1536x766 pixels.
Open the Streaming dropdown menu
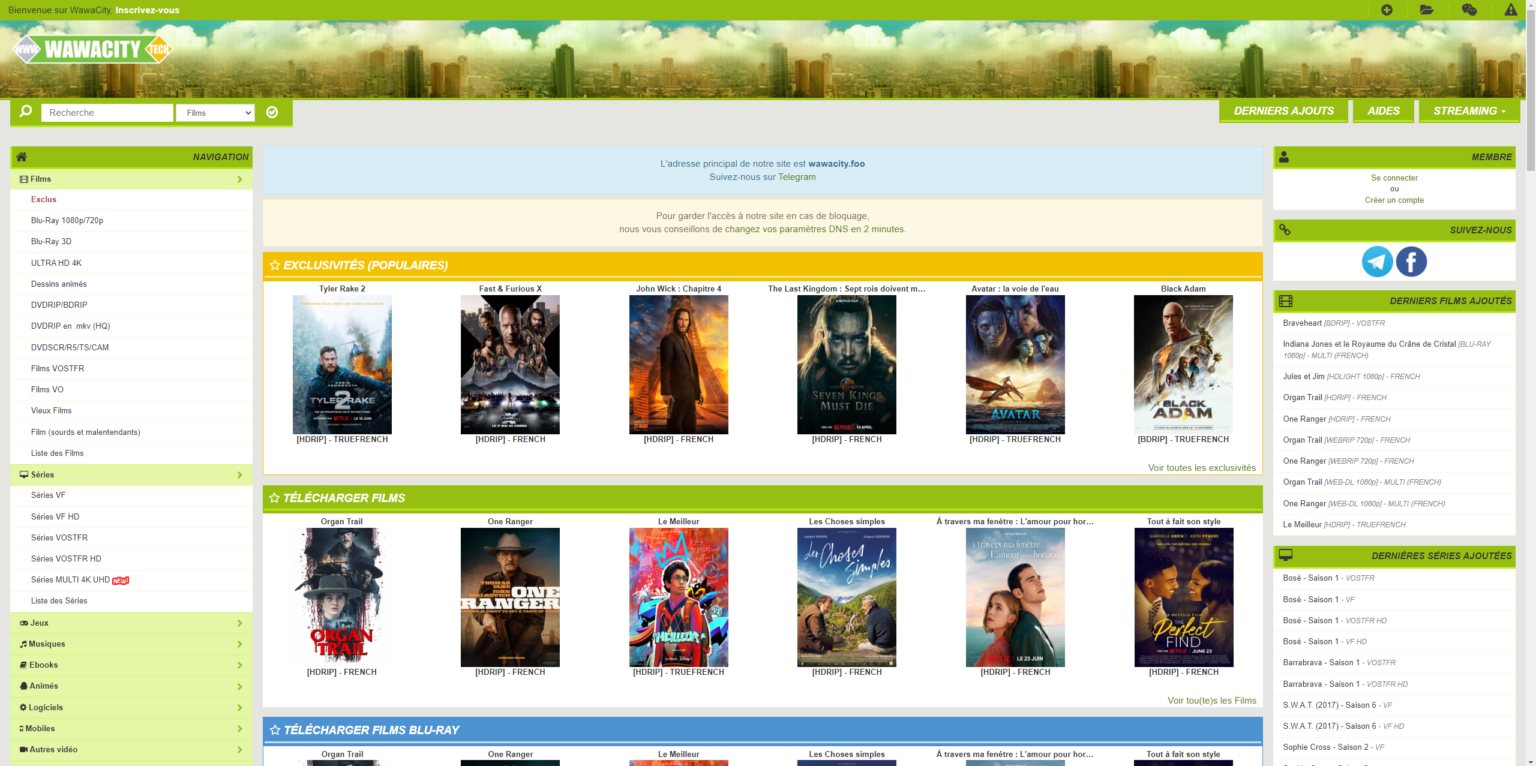click(1469, 111)
